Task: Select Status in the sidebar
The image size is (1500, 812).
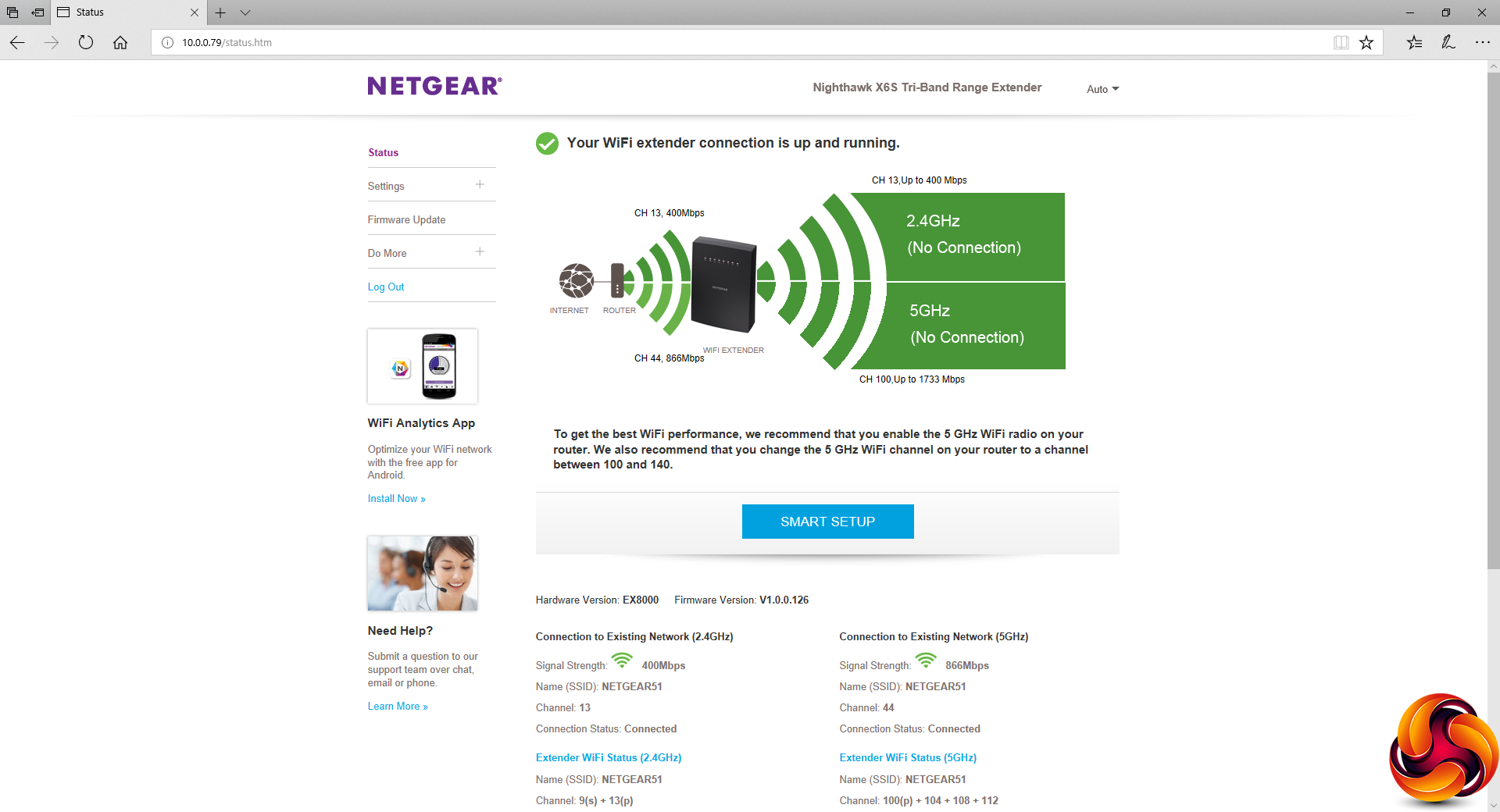Action: 384,152
